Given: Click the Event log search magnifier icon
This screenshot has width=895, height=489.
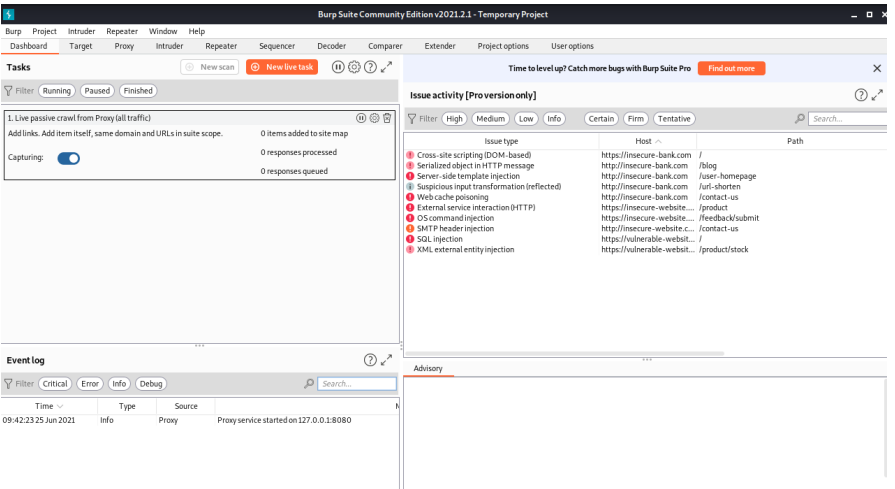Looking at the screenshot, I should point(309,383).
